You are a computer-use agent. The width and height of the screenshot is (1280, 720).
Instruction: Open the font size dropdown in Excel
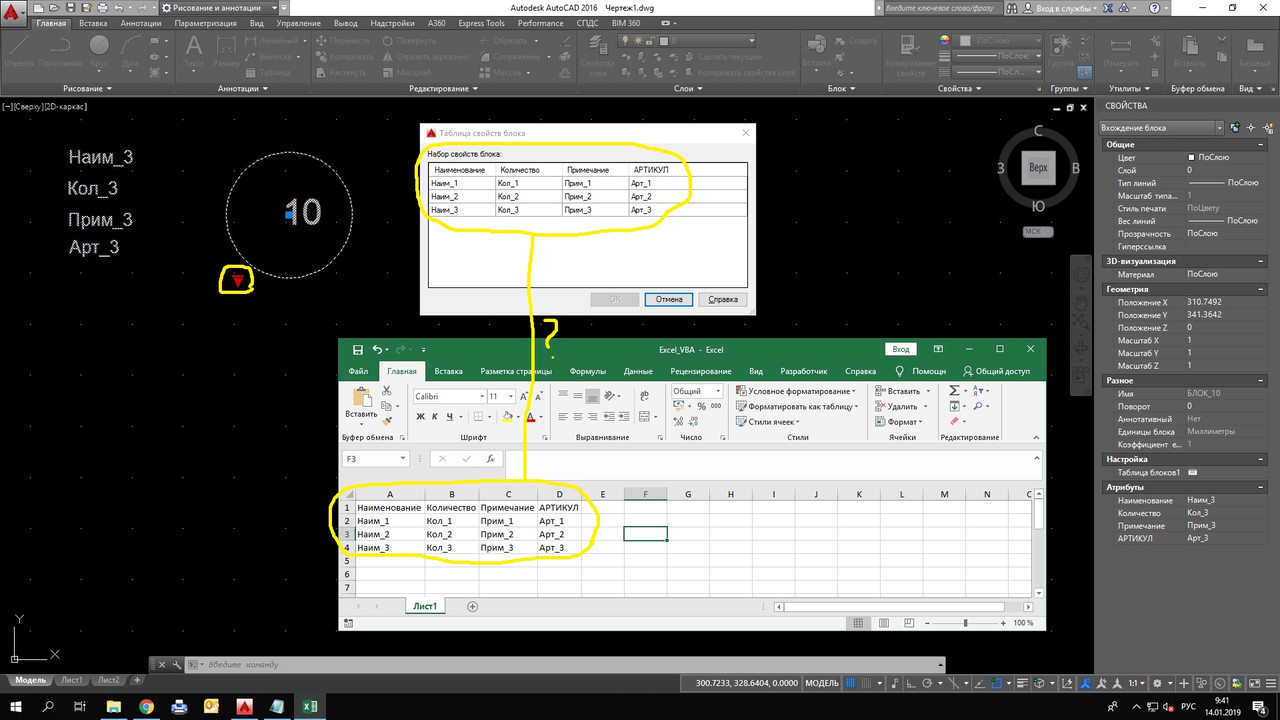pos(510,397)
